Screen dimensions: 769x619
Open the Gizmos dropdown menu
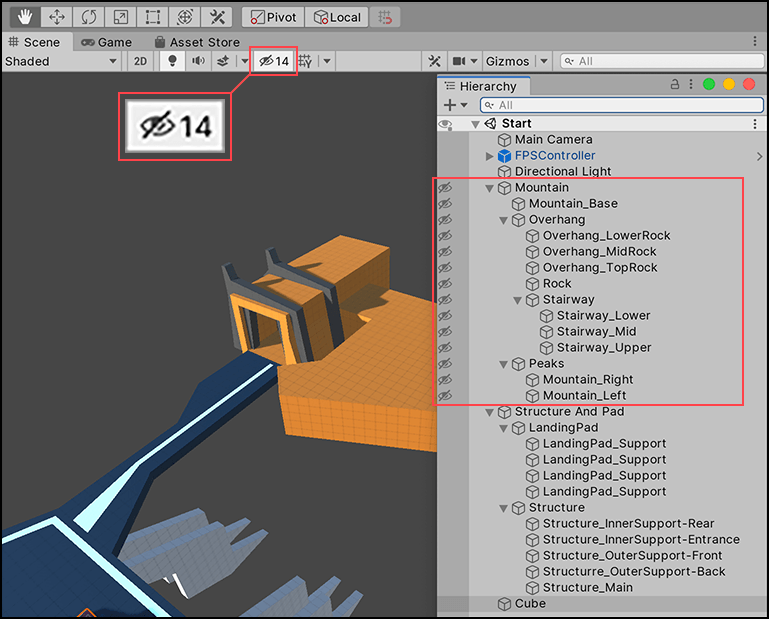[514, 61]
